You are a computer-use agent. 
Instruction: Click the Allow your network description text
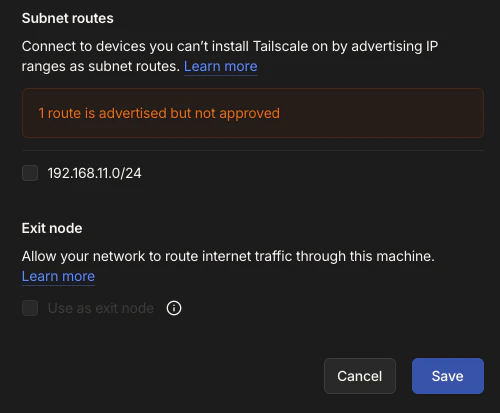click(x=228, y=256)
